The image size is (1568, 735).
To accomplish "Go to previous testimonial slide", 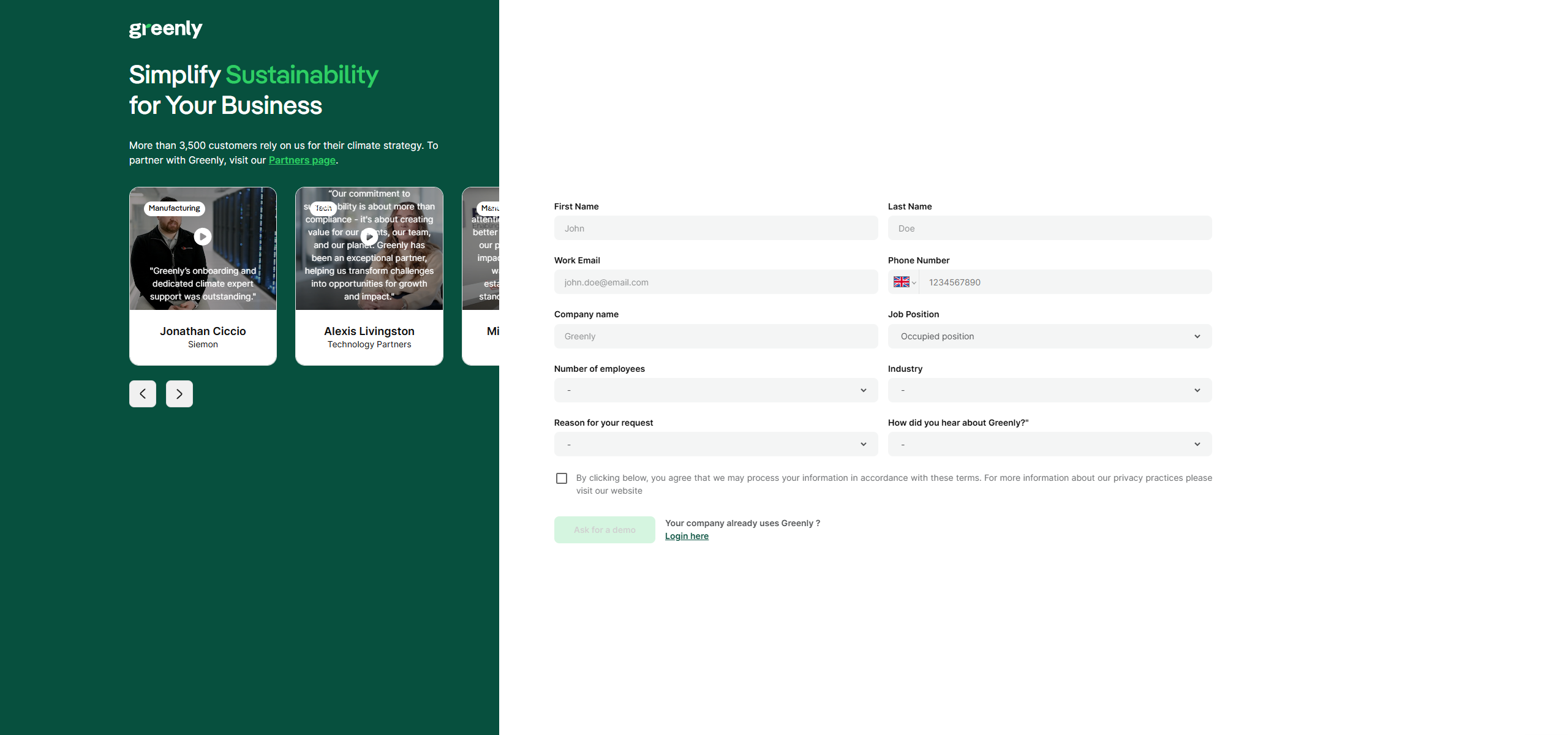I will pyautogui.click(x=143, y=394).
